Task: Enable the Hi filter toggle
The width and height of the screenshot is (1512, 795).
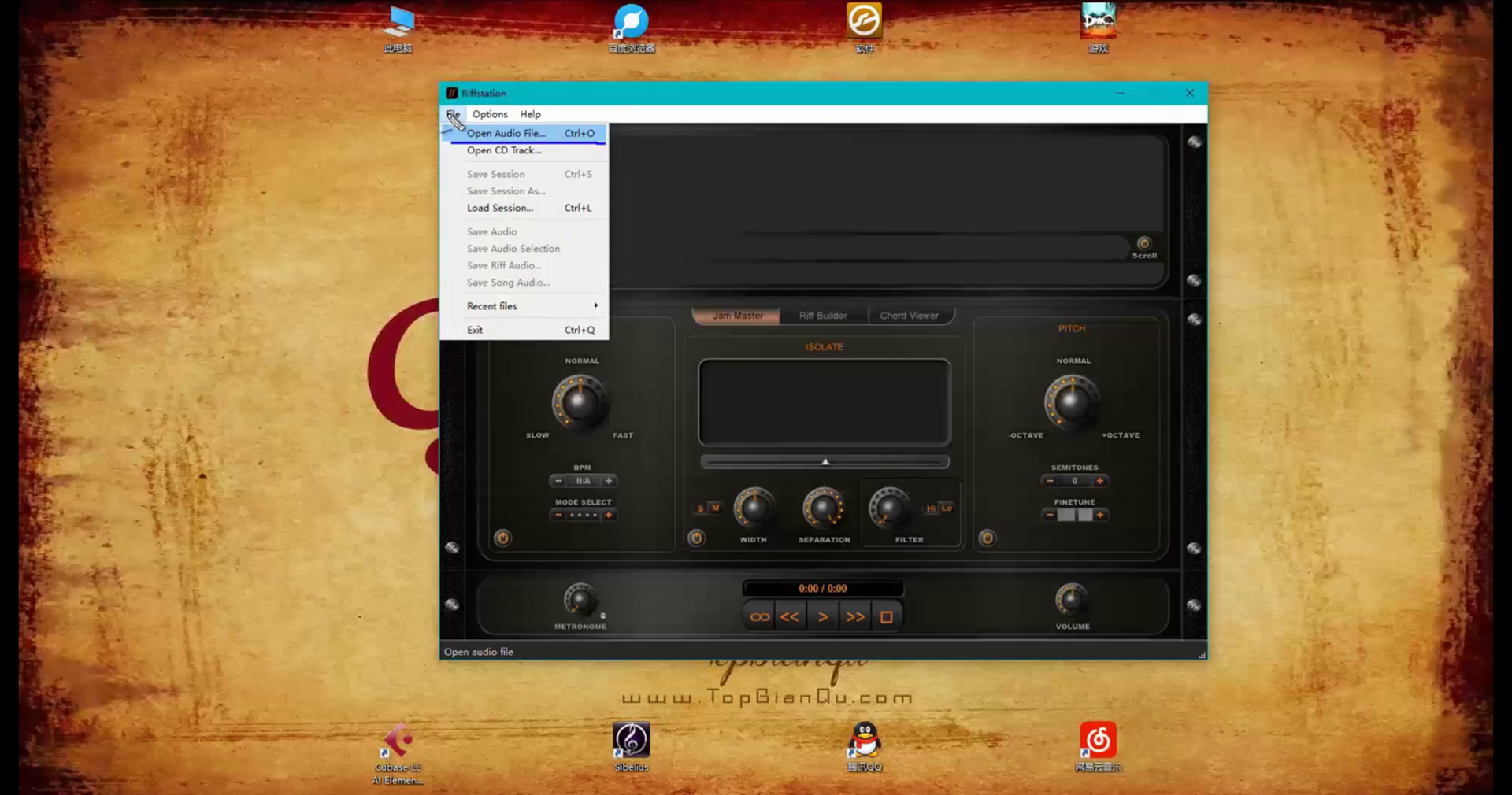Action: tap(931, 508)
